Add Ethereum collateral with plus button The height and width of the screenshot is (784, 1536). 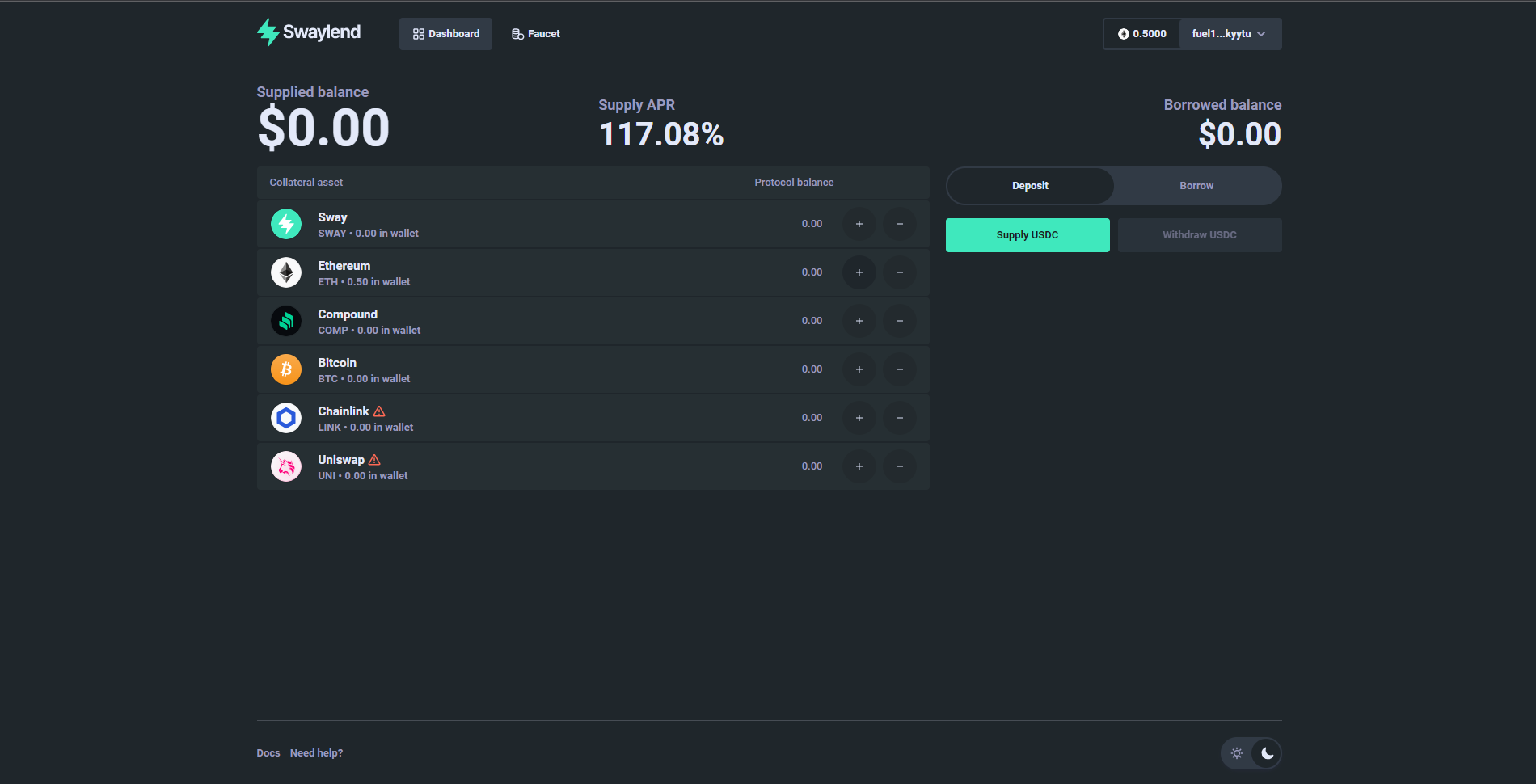click(x=859, y=272)
